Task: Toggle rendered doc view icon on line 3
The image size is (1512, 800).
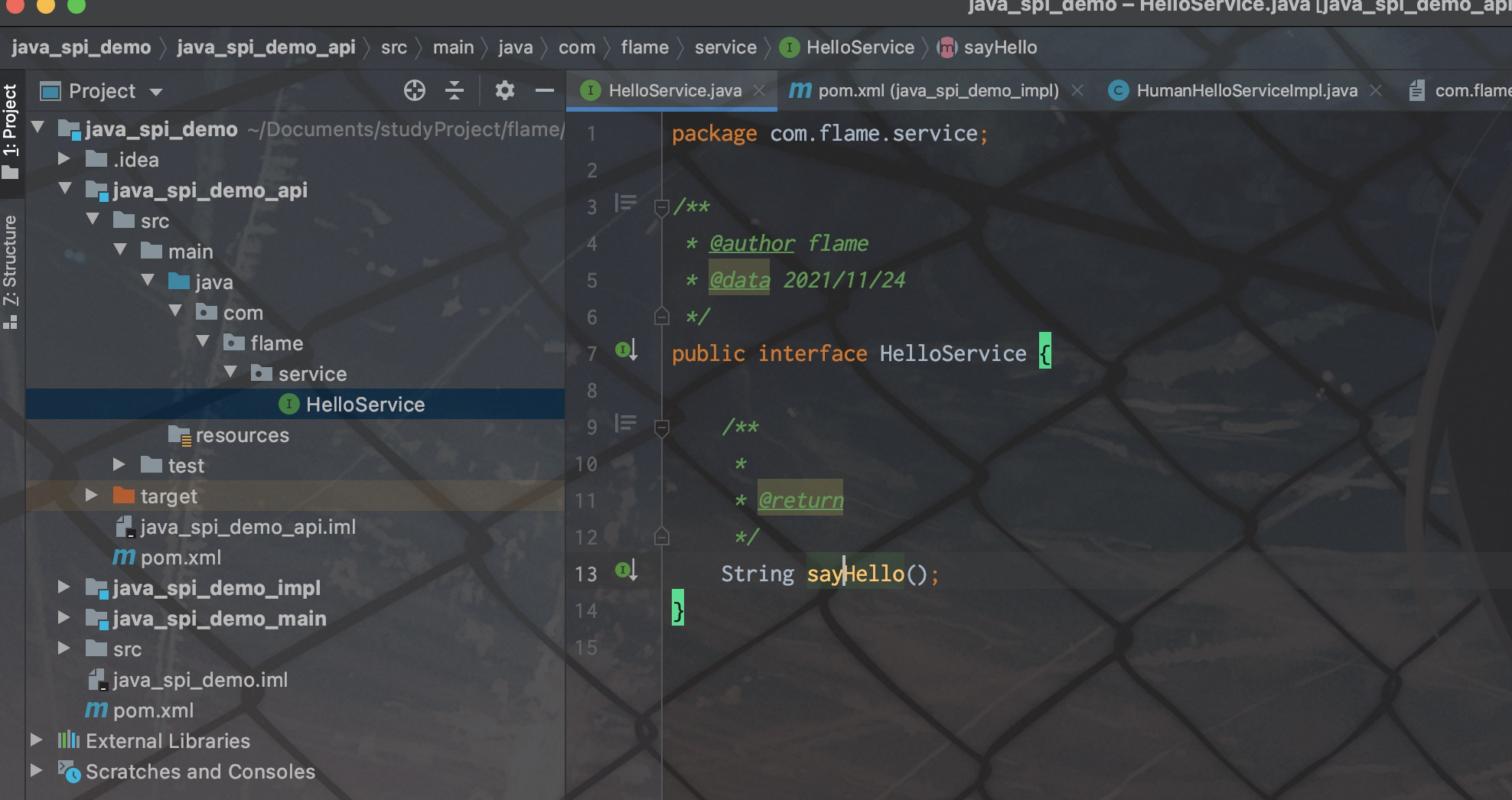Action: click(626, 203)
